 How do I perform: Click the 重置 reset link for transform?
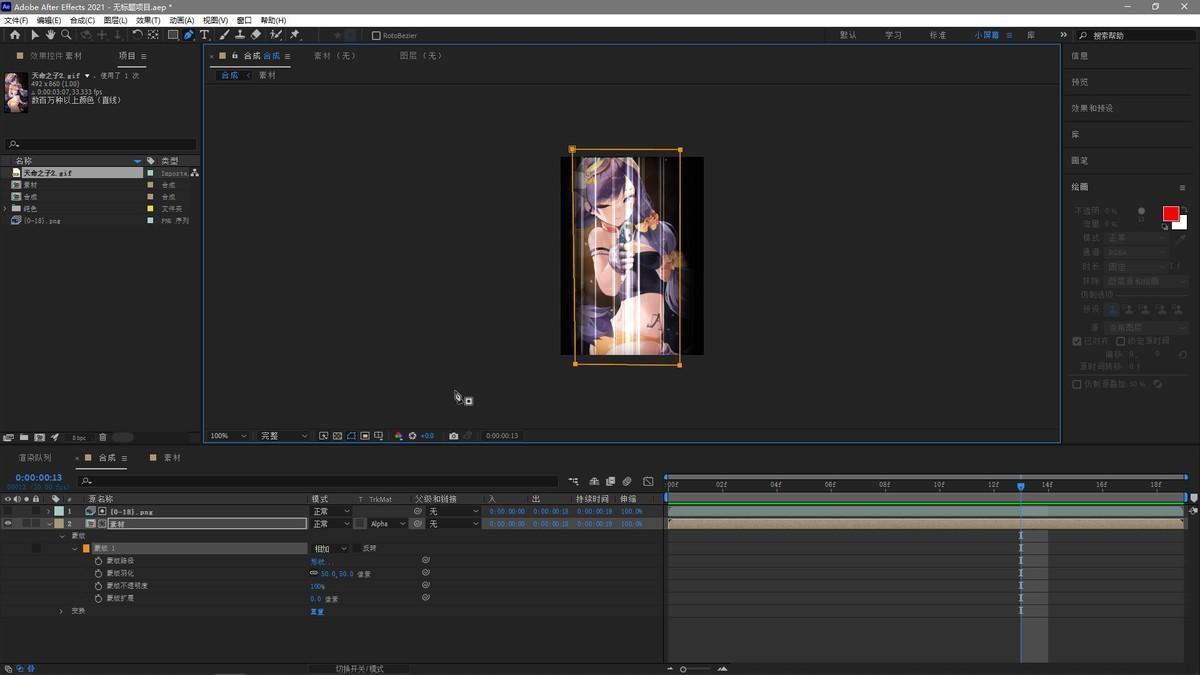[317, 611]
